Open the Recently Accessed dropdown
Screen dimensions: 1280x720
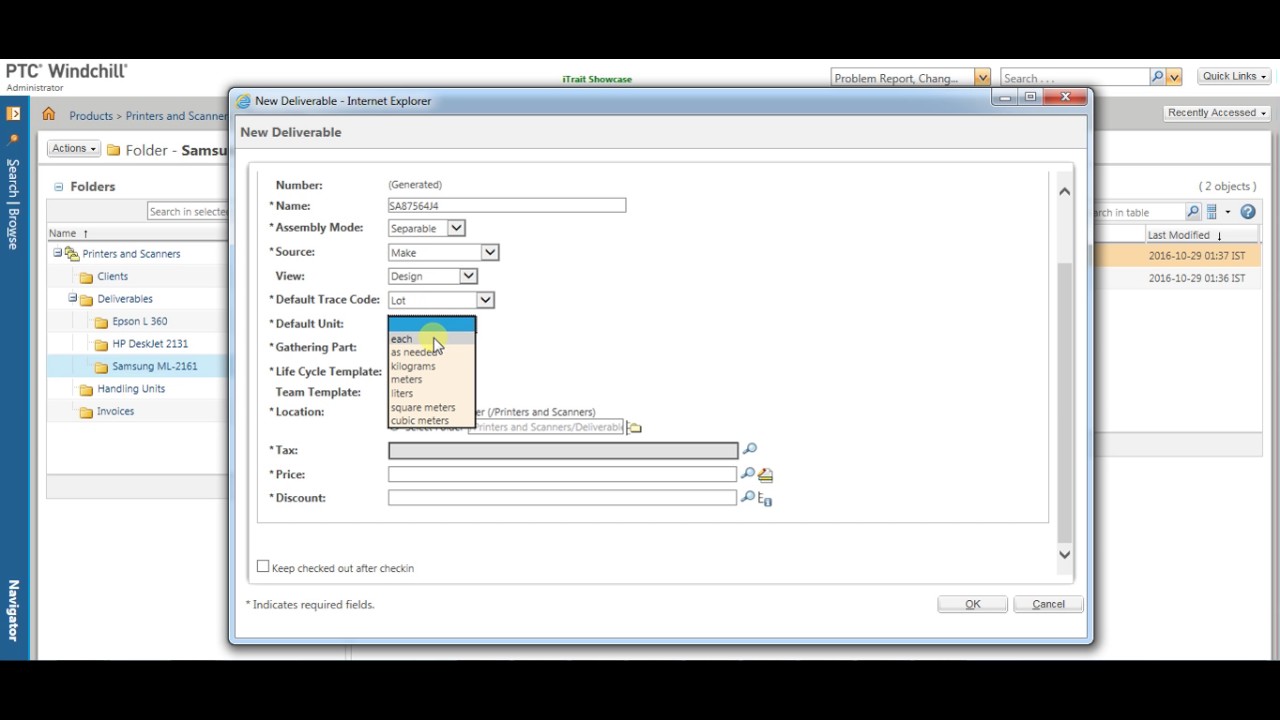(1217, 112)
